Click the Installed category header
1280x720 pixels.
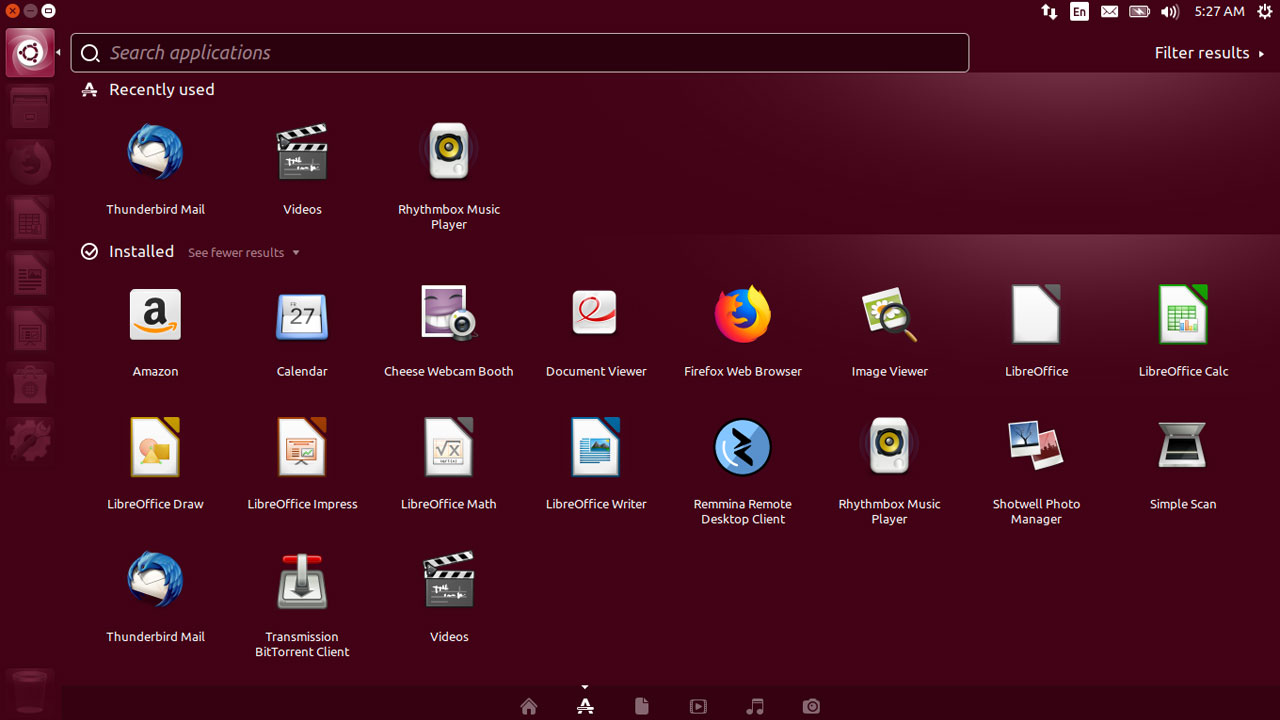point(141,251)
